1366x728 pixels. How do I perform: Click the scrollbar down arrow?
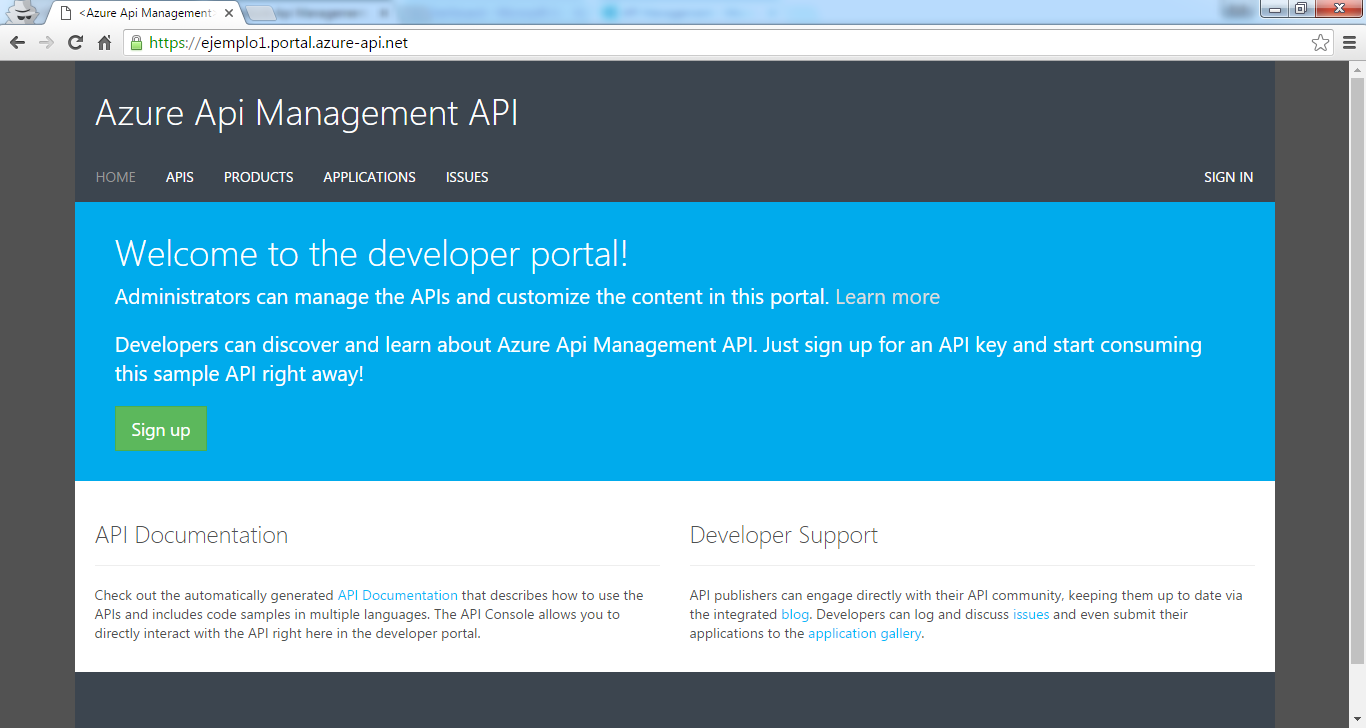tap(1357, 719)
